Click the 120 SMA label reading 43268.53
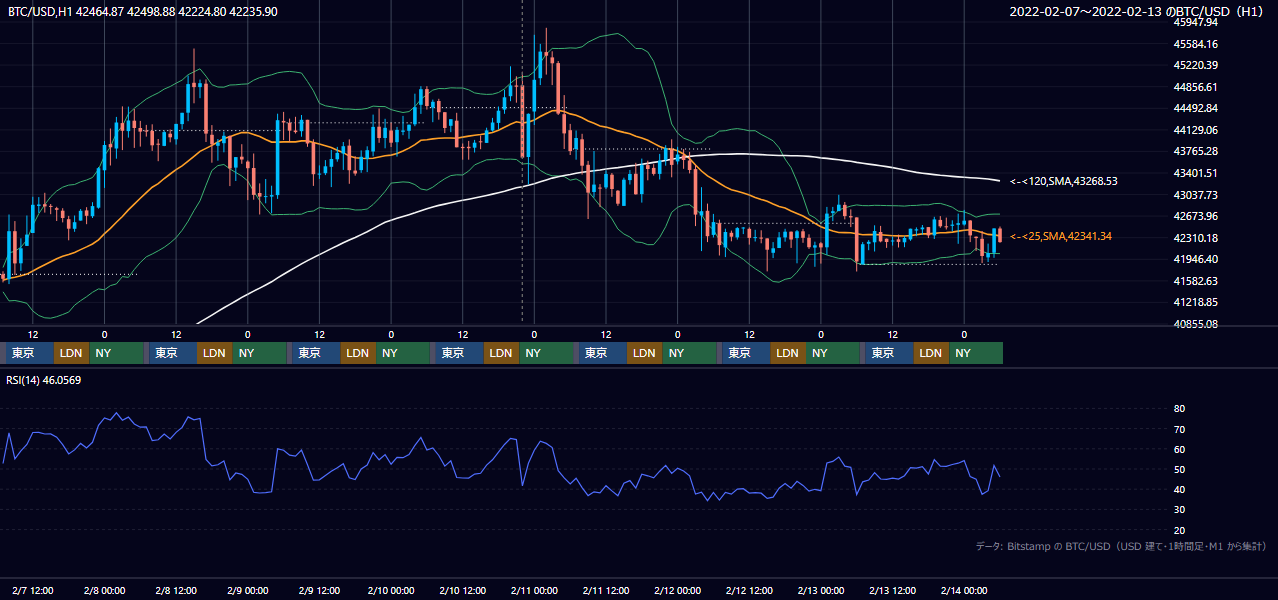This screenshot has width=1278, height=600. 1064,181
